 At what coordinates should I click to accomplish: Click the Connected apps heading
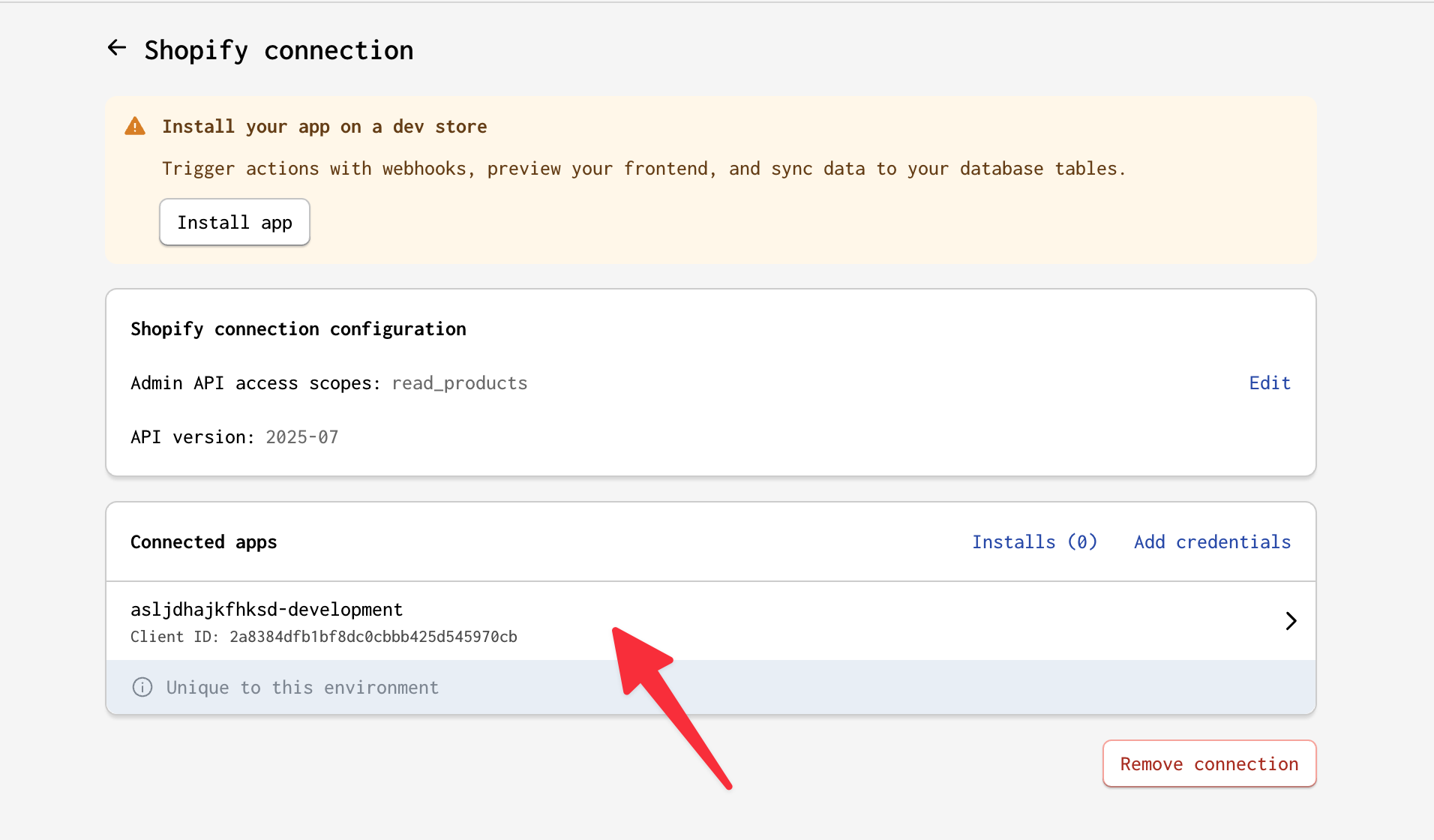point(203,542)
